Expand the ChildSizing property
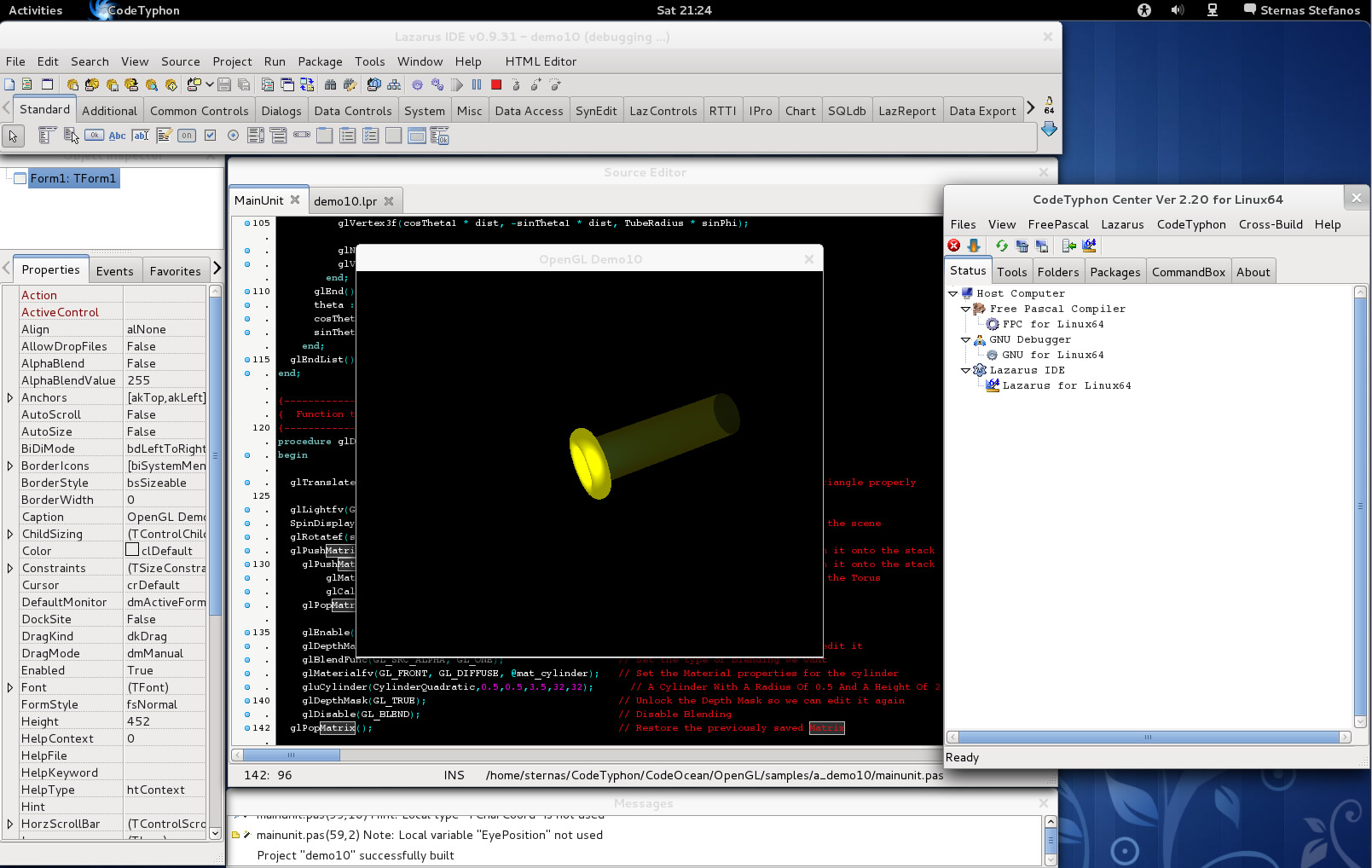The width and height of the screenshot is (1372, 868). pos(10,534)
